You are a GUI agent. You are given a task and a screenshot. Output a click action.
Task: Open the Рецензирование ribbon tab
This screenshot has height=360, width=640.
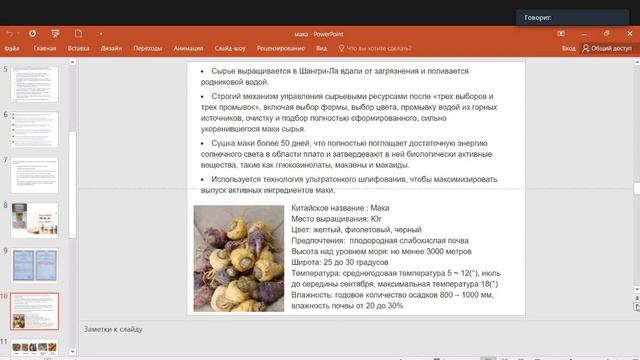click(280, 48)
